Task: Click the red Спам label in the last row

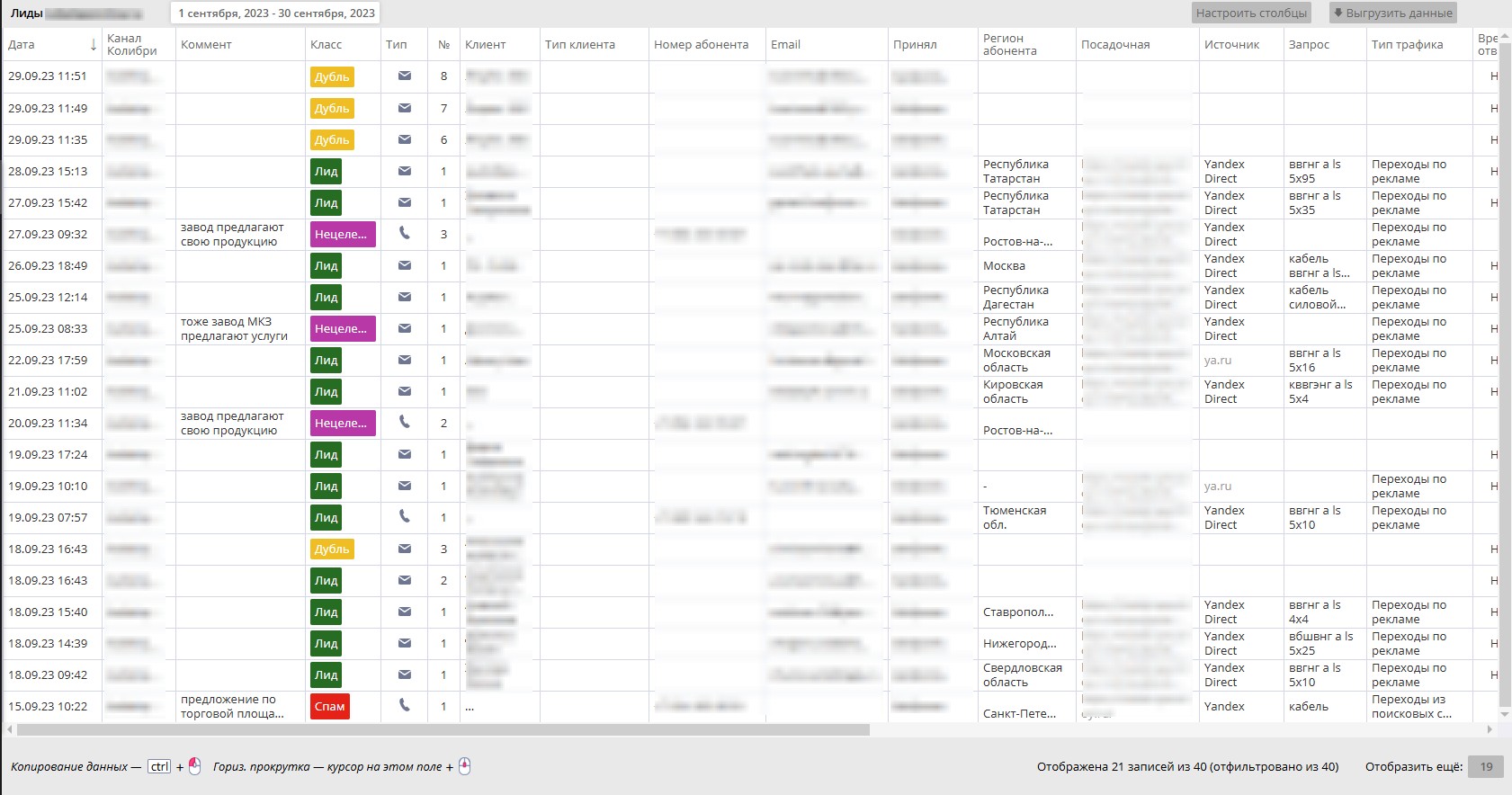Action: (x=329, y=707)
